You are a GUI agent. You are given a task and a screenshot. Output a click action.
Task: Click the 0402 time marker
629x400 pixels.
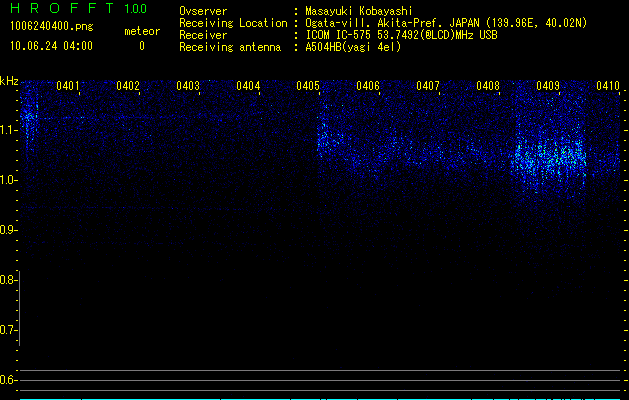[x=128, y=86]
